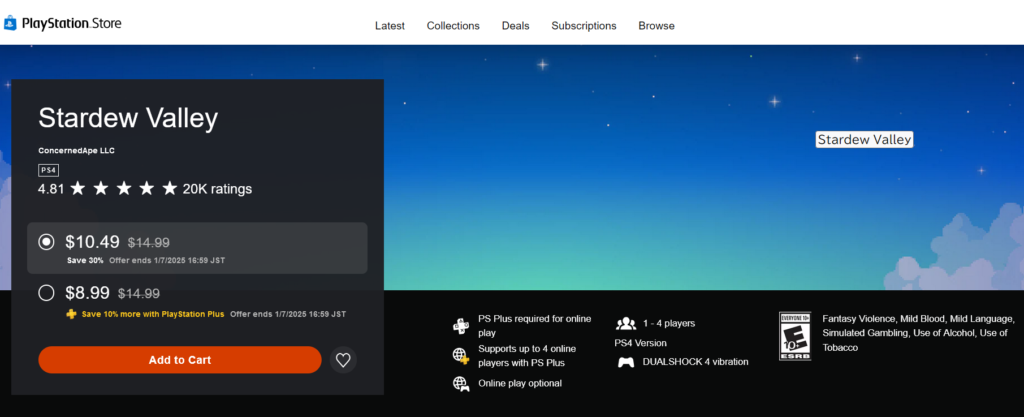Image resolution: width=1024 pixels, height=417 pixels.
Task: Select the $10.49 price option
Action: (197, 248)
